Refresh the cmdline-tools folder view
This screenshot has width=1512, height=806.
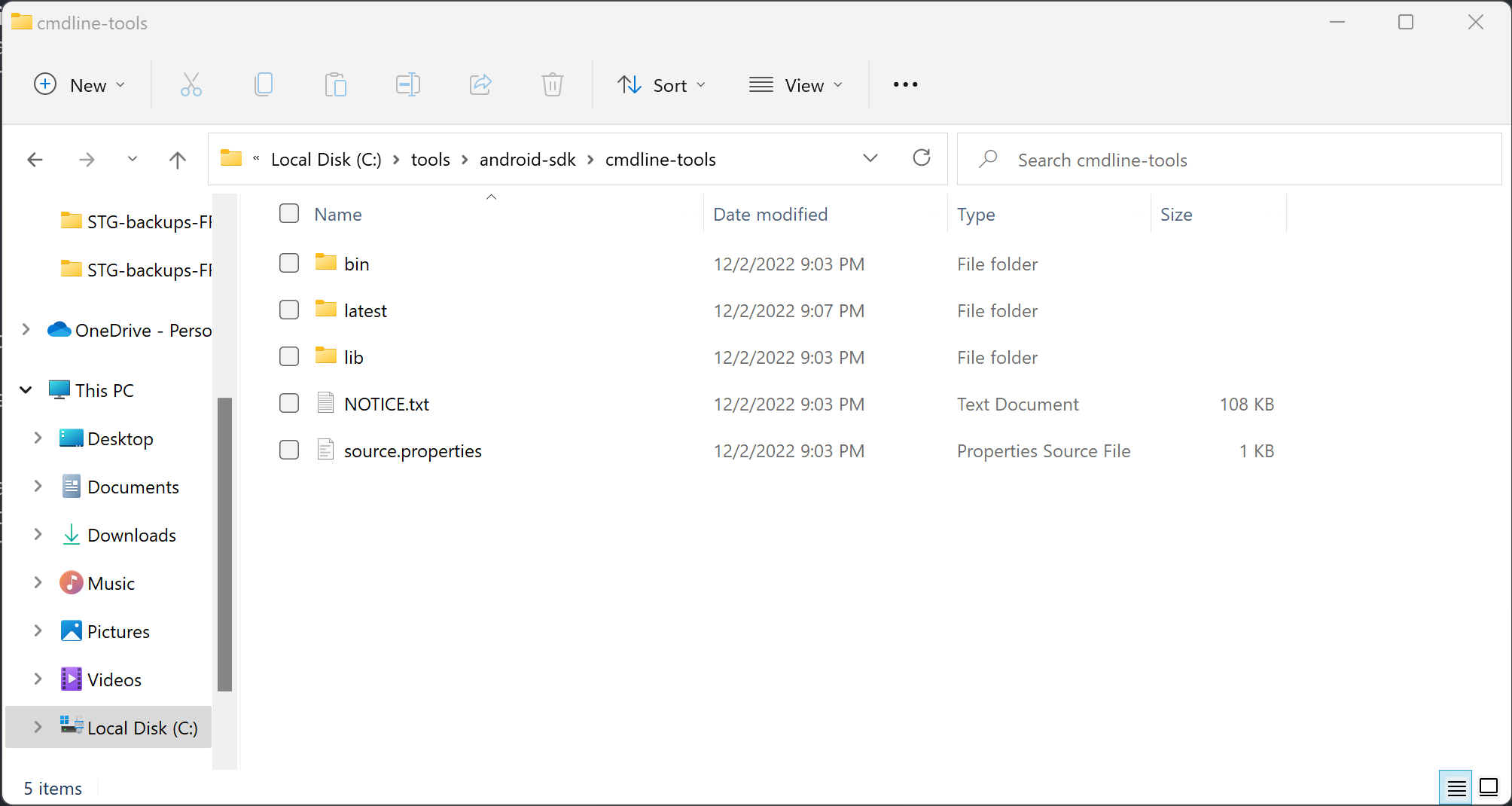[x=921, y=158]
